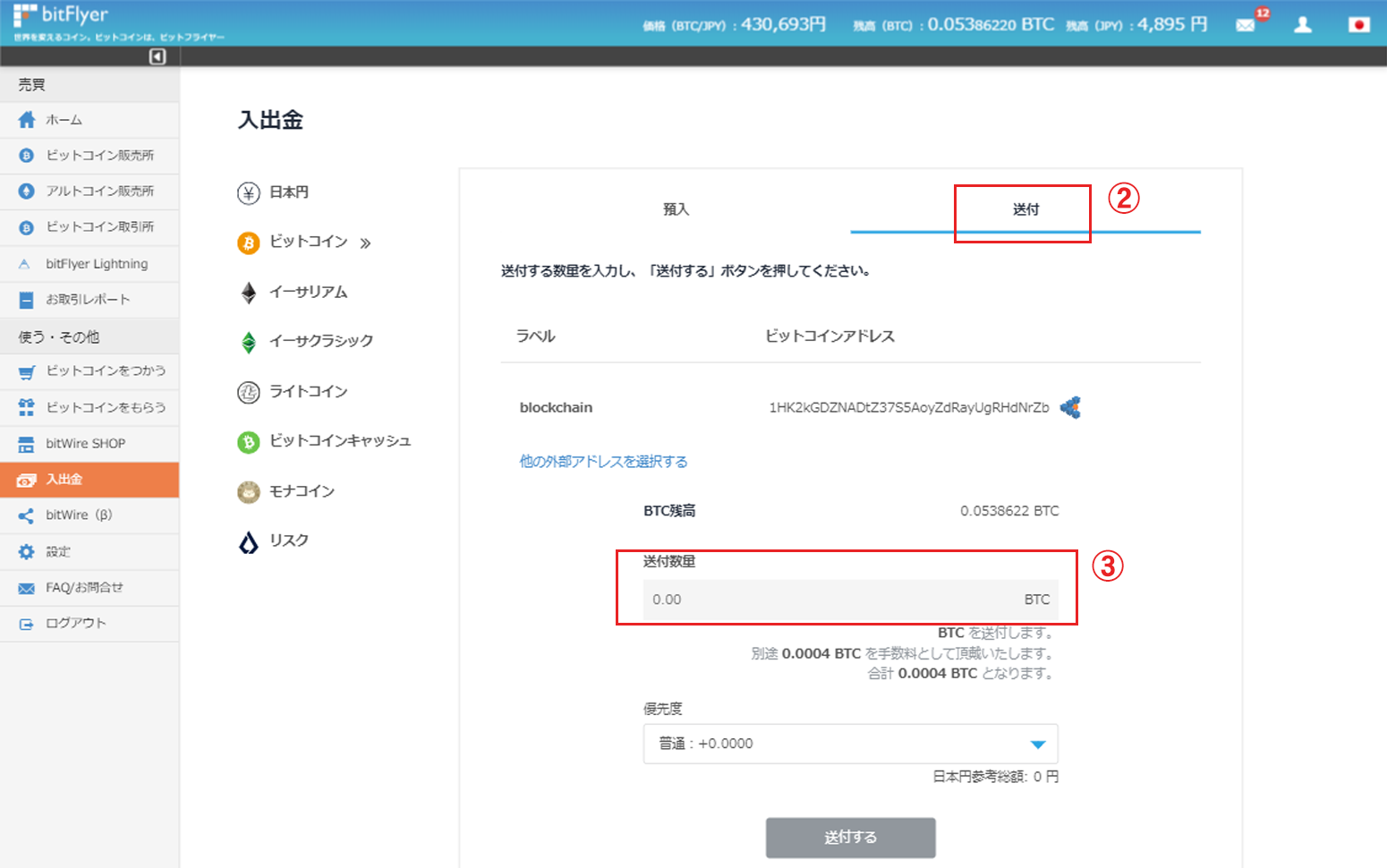1387x868 pixels.
Task: Open ビットコイン取引所 menu item
Action: [x=89, y=227]
